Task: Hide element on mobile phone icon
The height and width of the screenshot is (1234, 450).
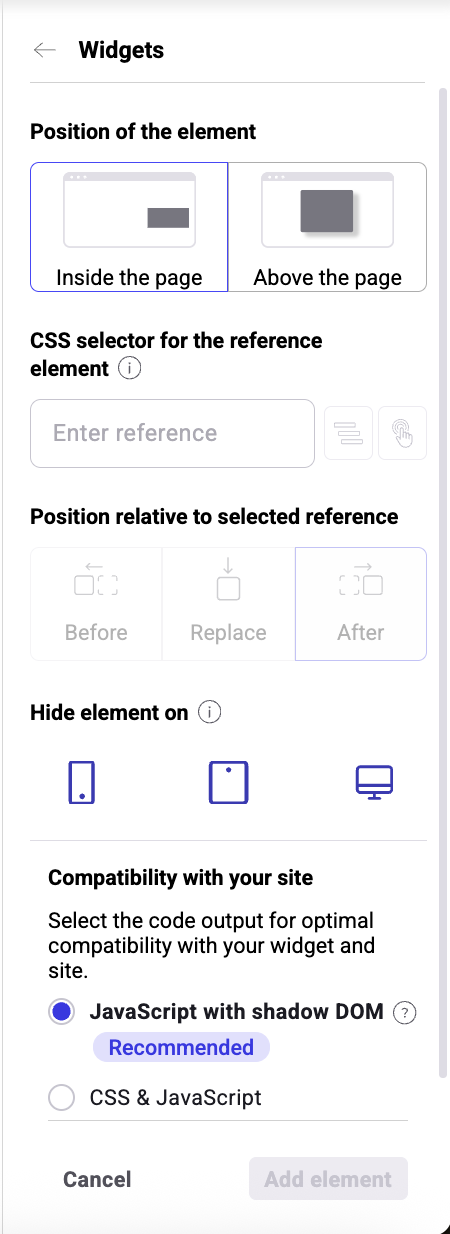Action: (x=82, y=782)
